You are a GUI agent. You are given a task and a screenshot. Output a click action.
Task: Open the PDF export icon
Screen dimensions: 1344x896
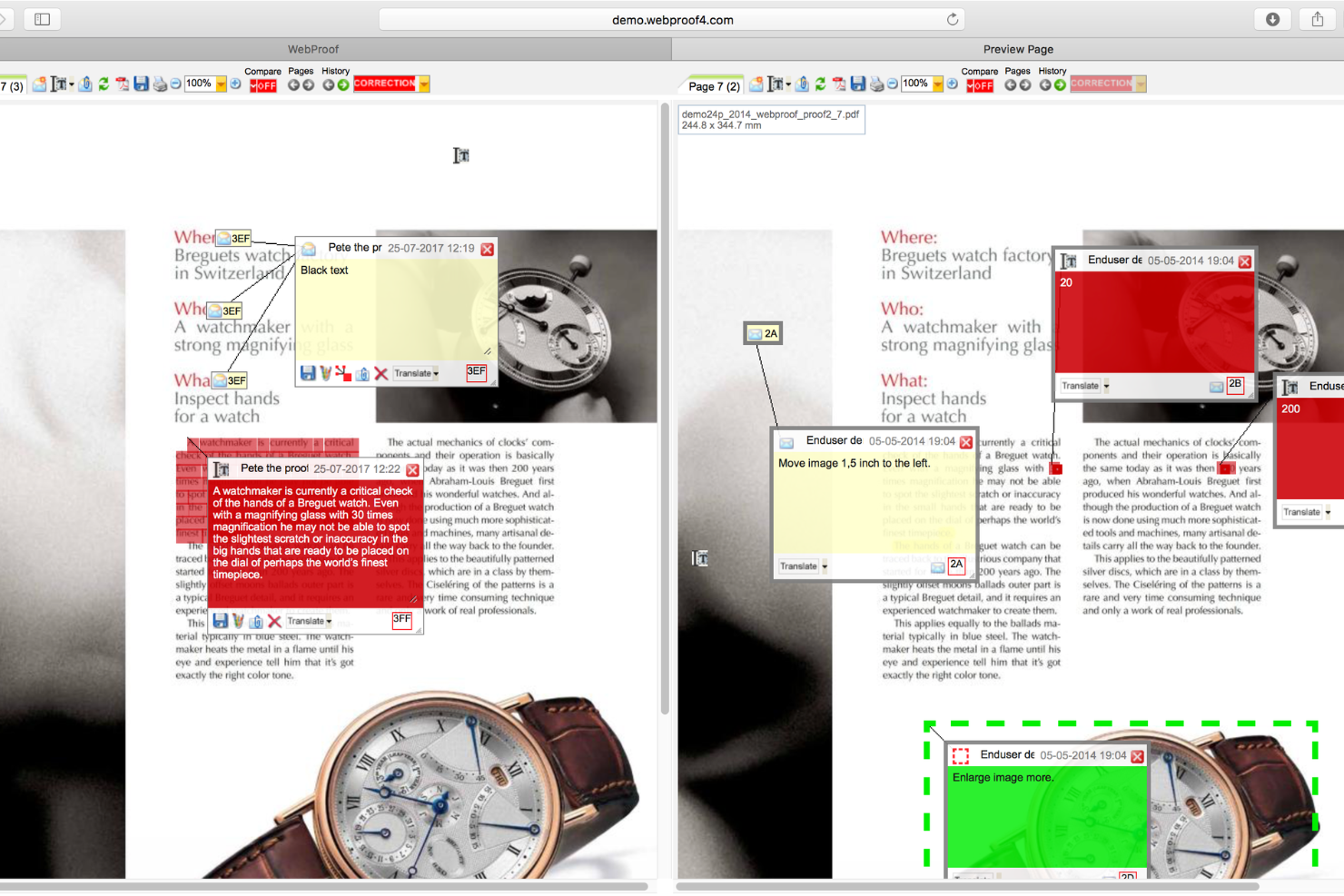123,84
